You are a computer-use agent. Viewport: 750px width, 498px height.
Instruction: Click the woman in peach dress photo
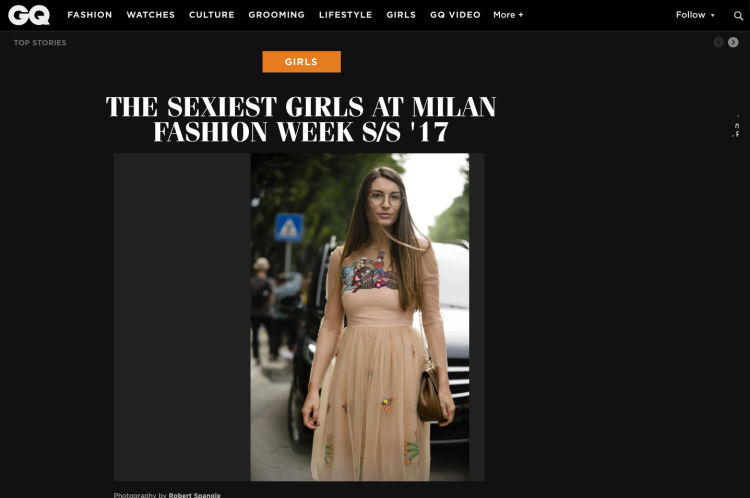point(360,317)
